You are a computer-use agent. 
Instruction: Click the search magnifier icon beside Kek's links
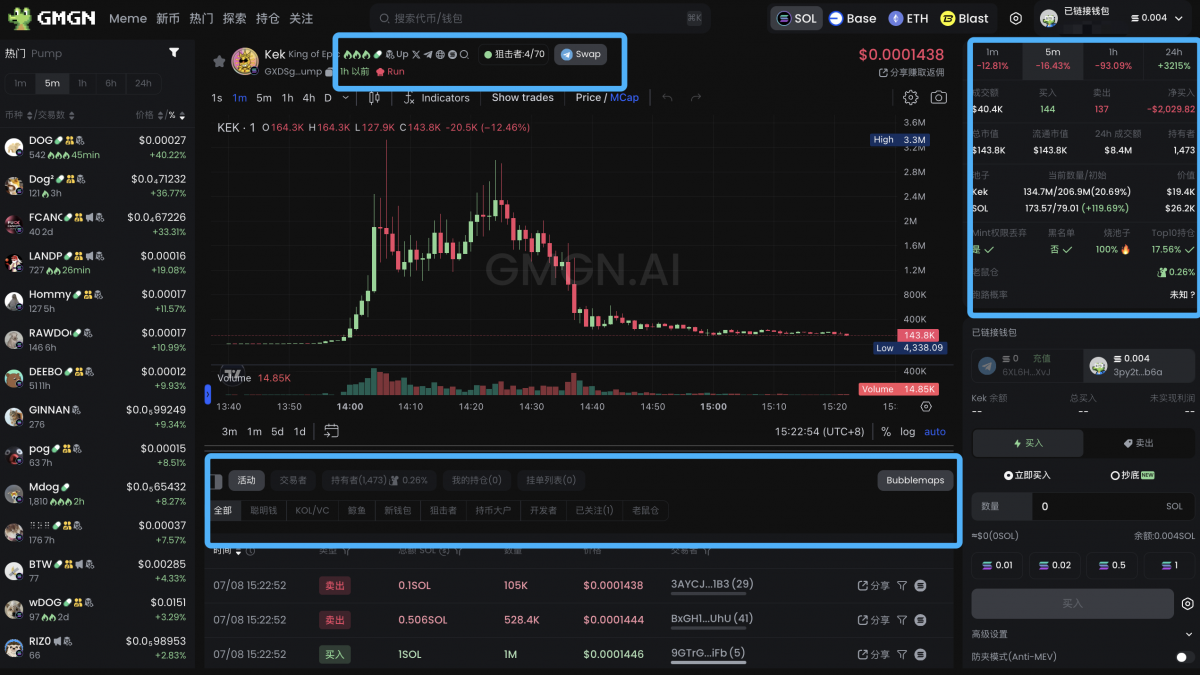pyautogui.click(x=464, y=54)
